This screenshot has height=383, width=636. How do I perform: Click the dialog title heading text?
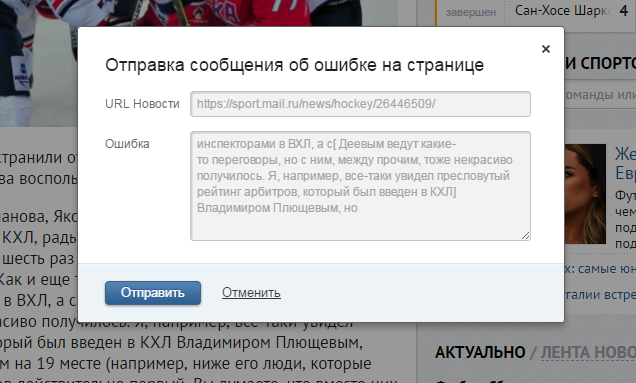pyautogui.click(x=294, y=65)
